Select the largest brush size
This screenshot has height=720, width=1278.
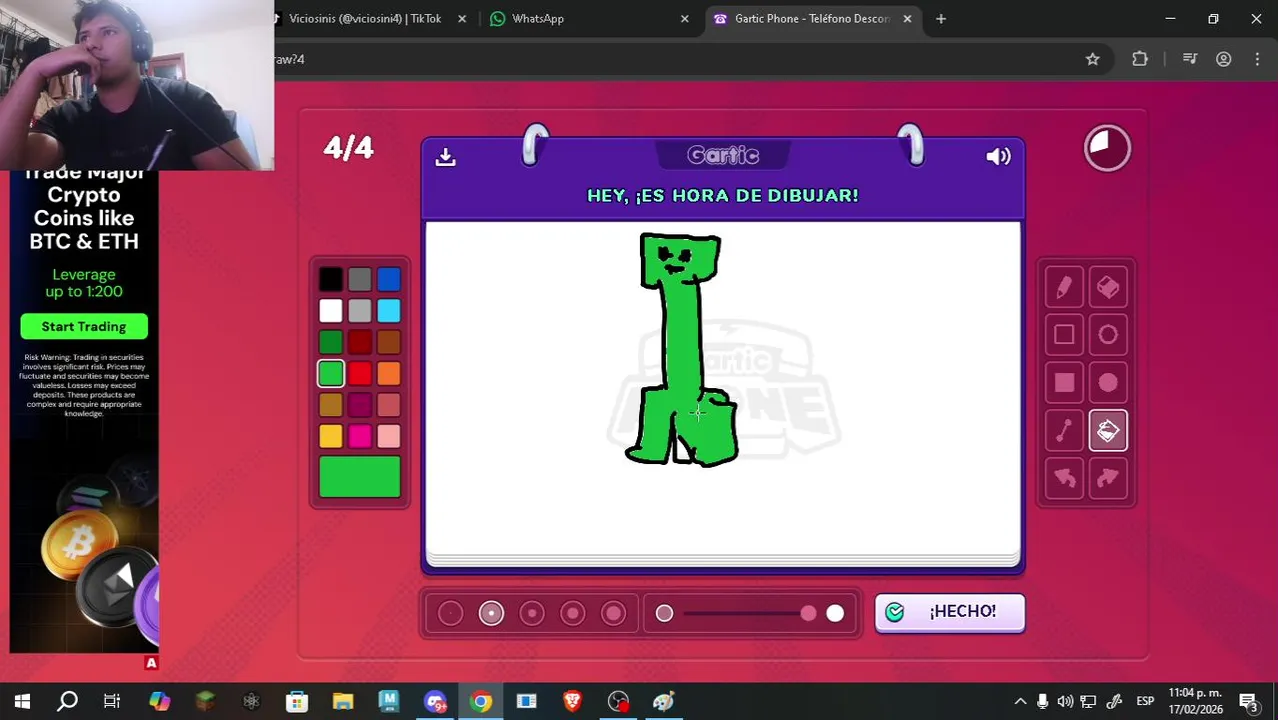[x=614, y=613]
